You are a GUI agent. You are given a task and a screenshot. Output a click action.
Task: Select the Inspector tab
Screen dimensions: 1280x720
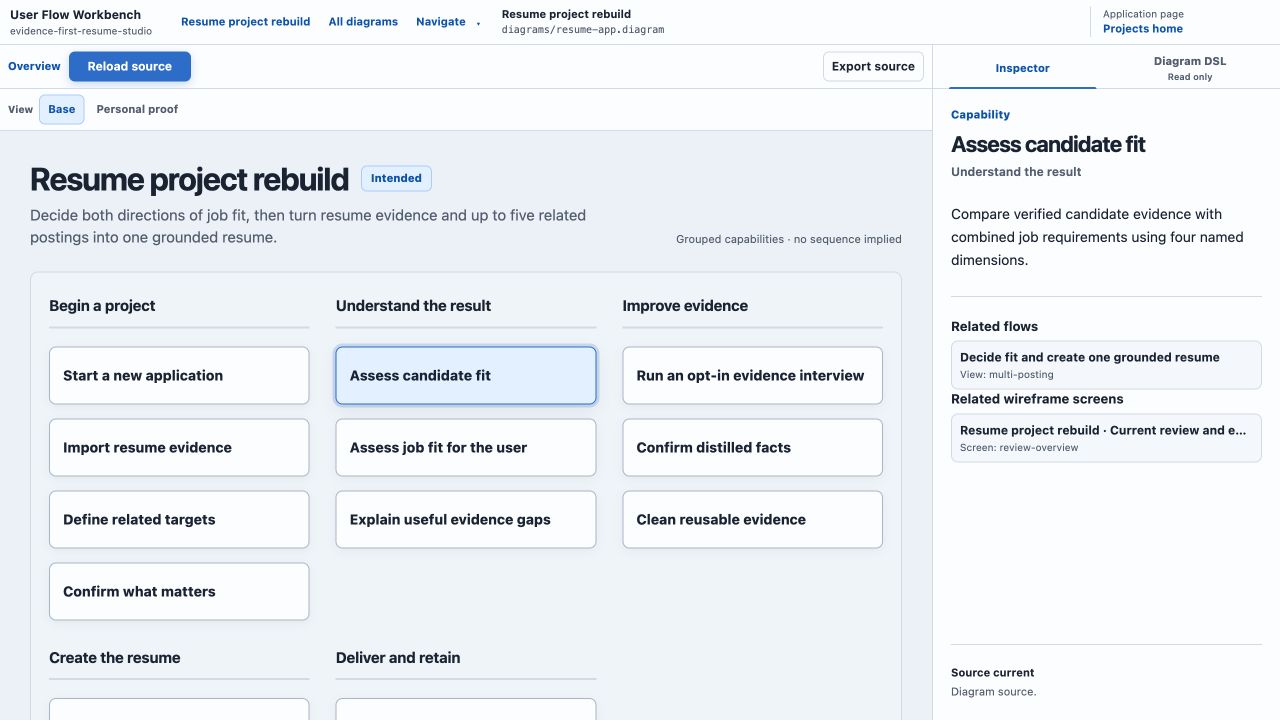[x=1022, y=68]
